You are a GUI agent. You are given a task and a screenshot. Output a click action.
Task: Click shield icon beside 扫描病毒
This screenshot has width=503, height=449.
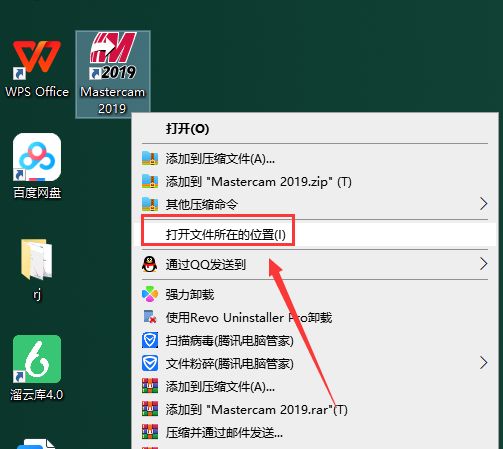pos(150,340)
